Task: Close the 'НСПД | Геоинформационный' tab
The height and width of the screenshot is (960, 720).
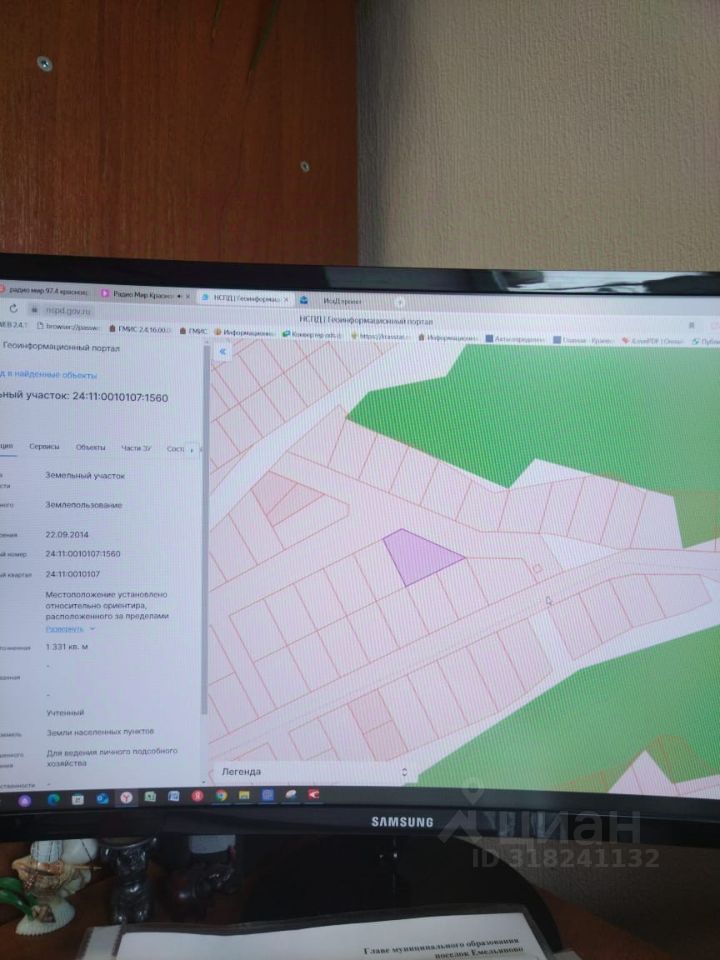Action: tap(285, 299)
